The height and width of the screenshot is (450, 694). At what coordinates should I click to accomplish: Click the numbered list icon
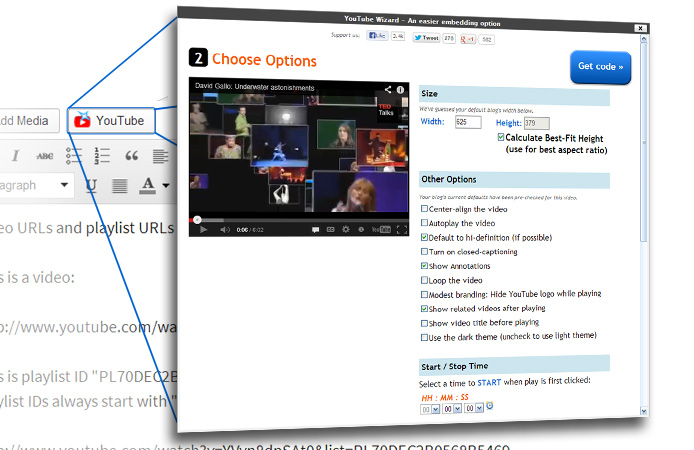coord(102,156)
